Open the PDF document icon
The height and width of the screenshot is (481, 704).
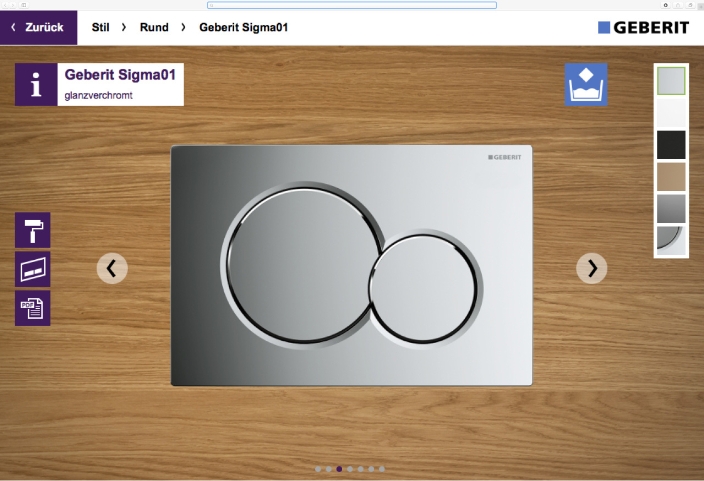tap(33, 308)
